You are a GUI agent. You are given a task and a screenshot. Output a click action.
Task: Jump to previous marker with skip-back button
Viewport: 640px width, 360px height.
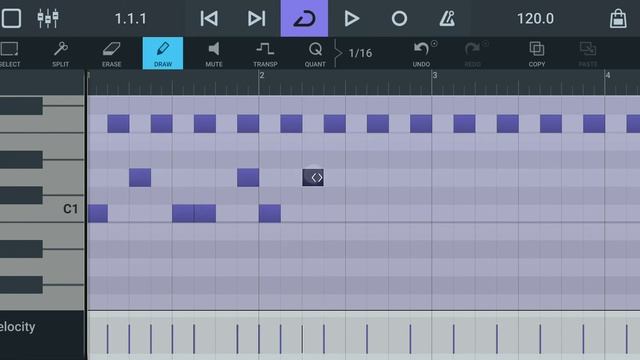point(209,18)
